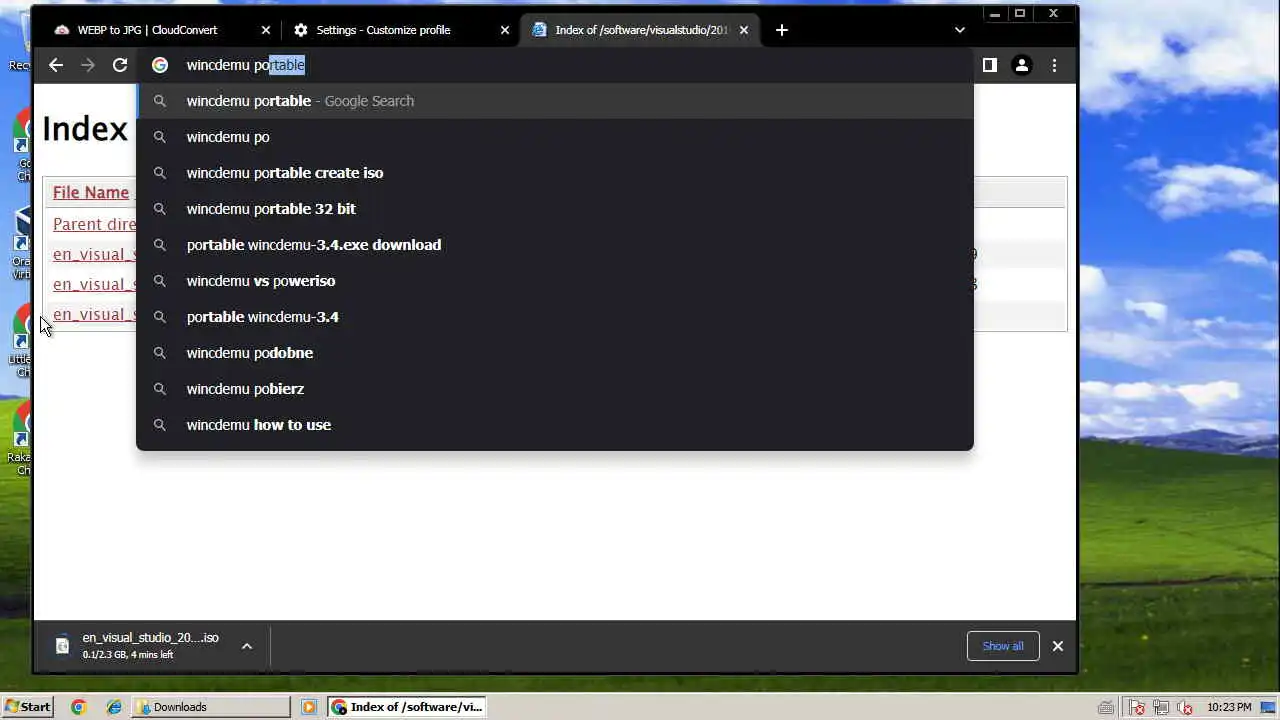
Task: Close the Settings - Customize profile tab
Action: click(505, 30)
